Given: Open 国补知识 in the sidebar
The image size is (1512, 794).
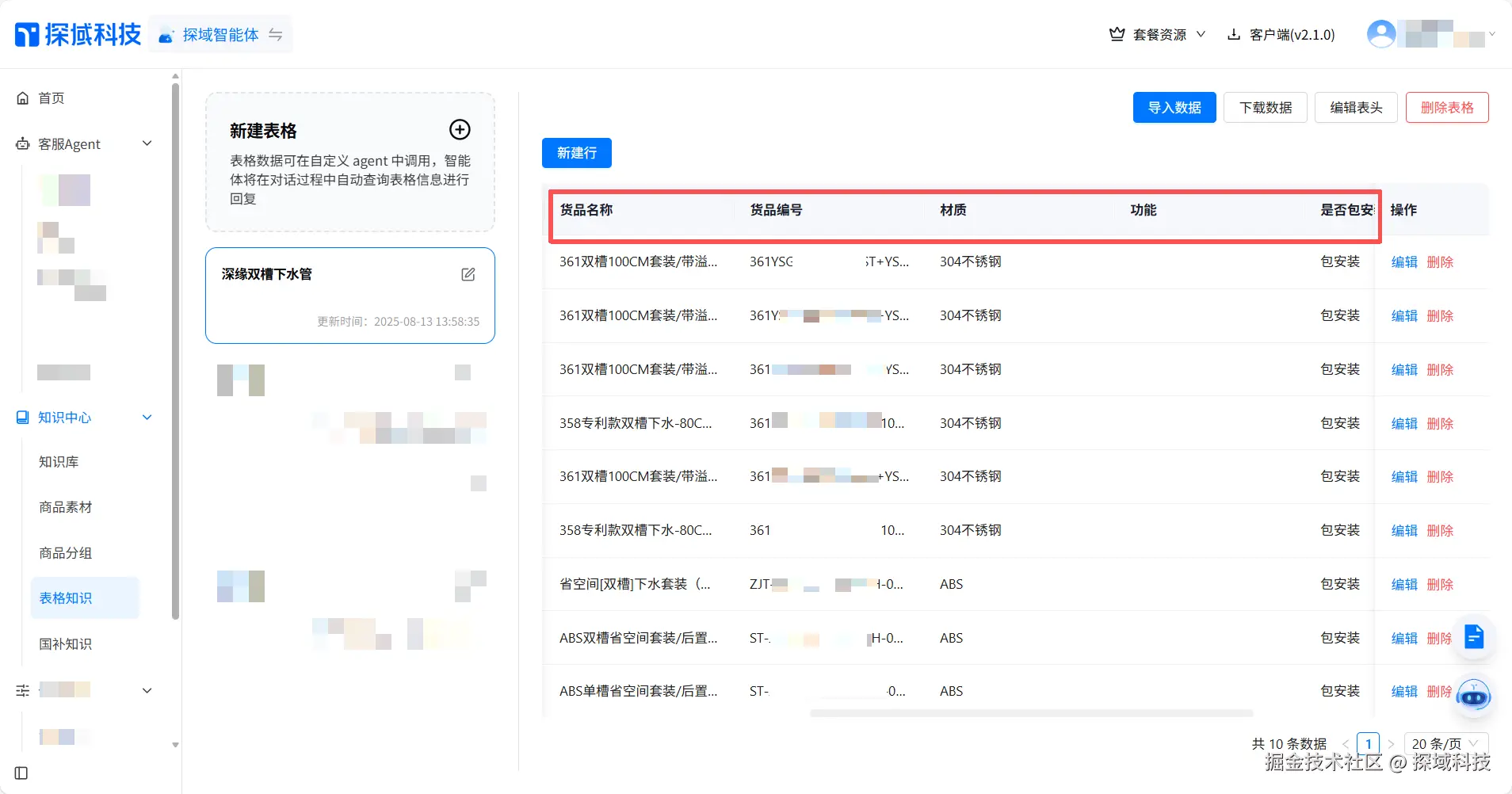Looking at the screenshot, I should point(66,644).
